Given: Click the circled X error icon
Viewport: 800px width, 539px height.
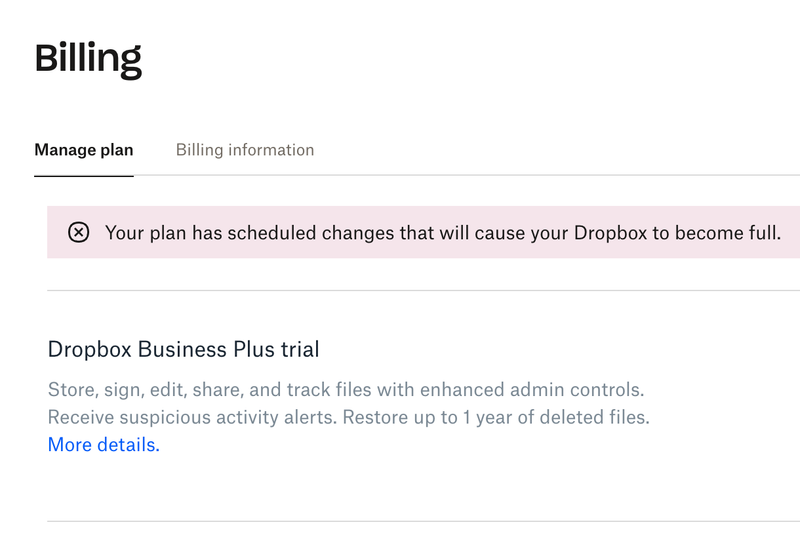Looking at the screenshot, I should coord(78,233).
